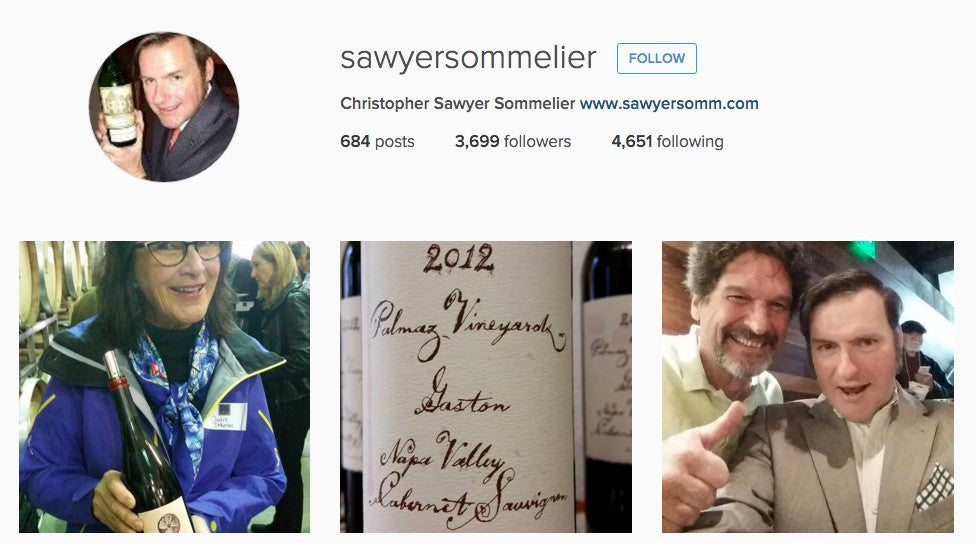Click the Napa Valley text on label
This screenshot has width=975, height=543.
point(443,456)
